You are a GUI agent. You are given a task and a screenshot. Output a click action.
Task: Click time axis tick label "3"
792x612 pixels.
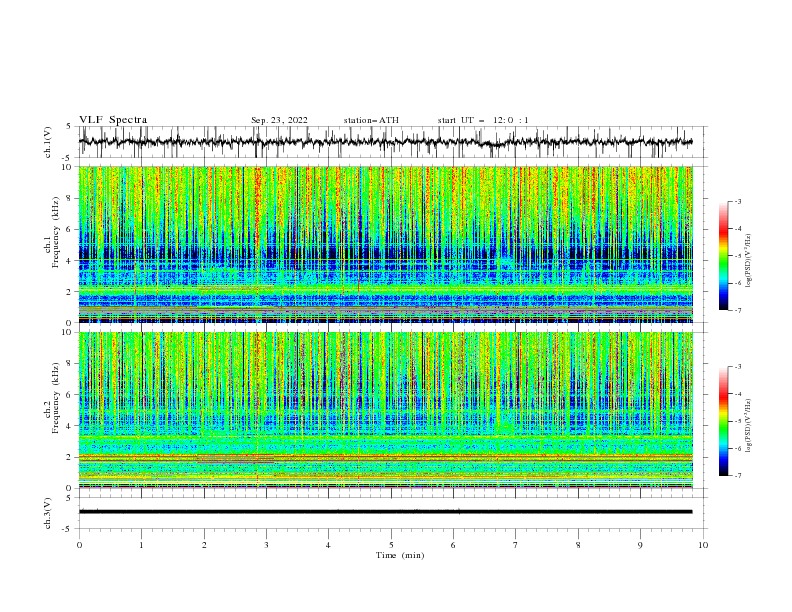(x=266, y=545)
